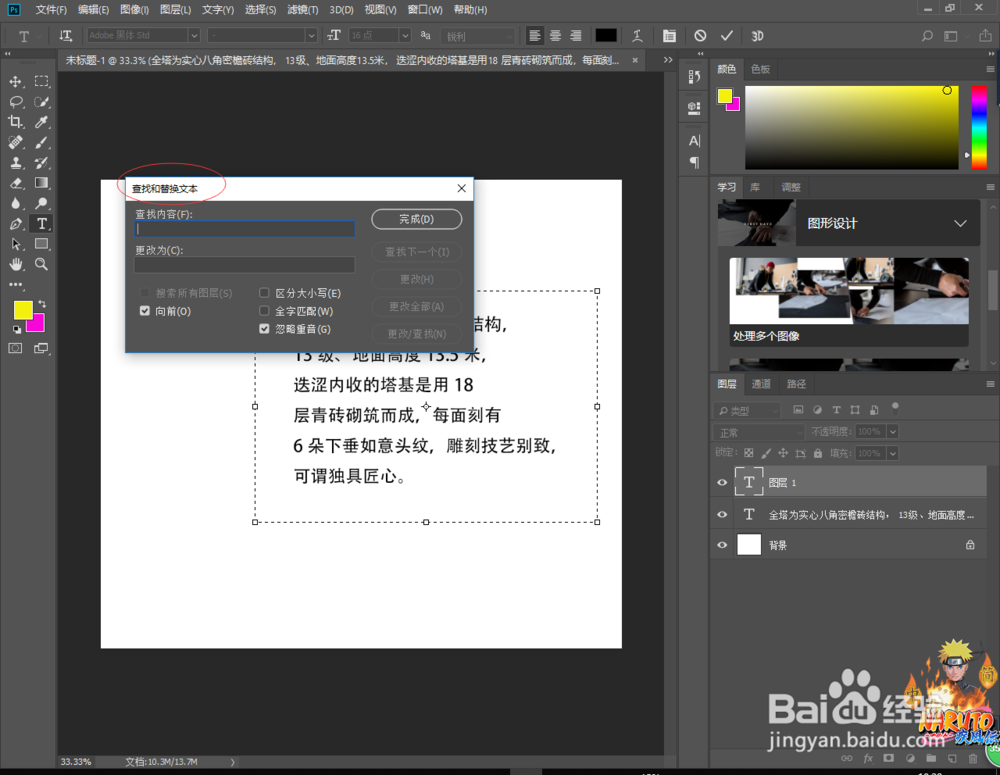The width and height of the screenshot is (1000, 775).
Task: Uncheck 忽略重音(G) option
Action: pos(264,328)
